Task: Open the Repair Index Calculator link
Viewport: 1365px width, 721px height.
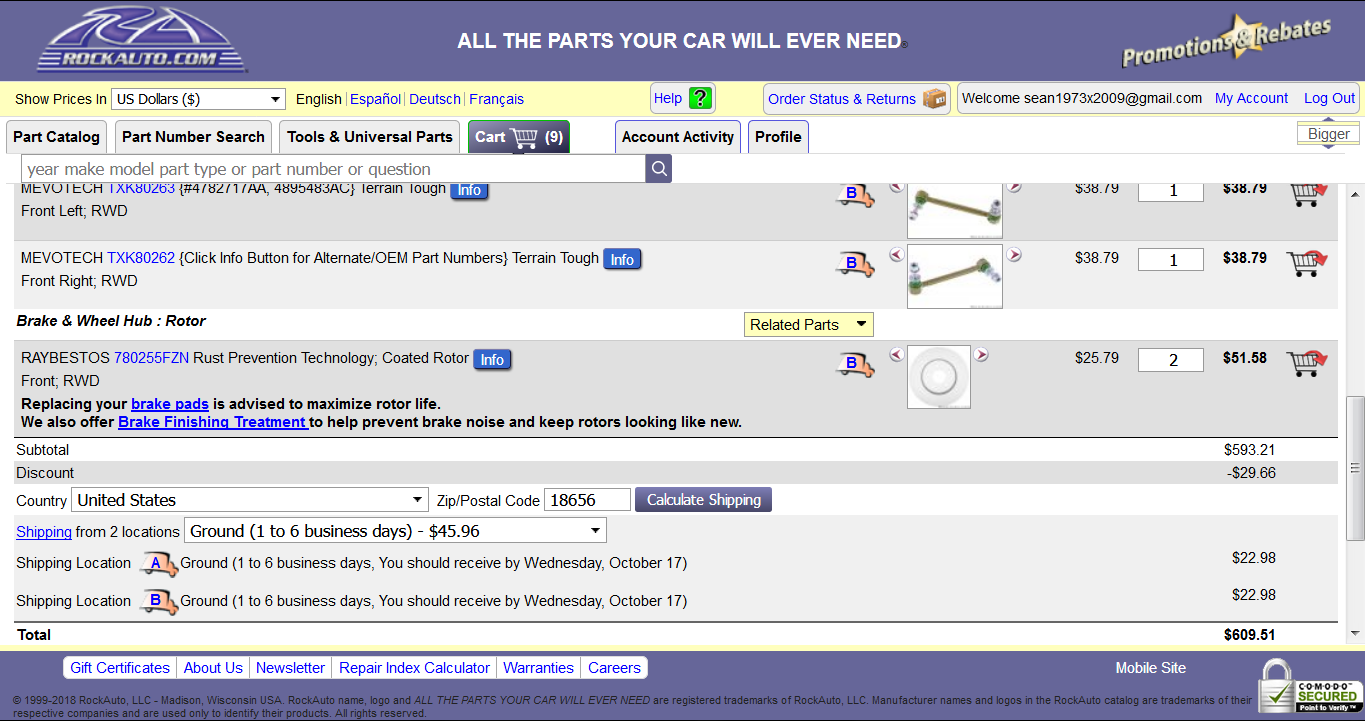Action: [414, 668]
